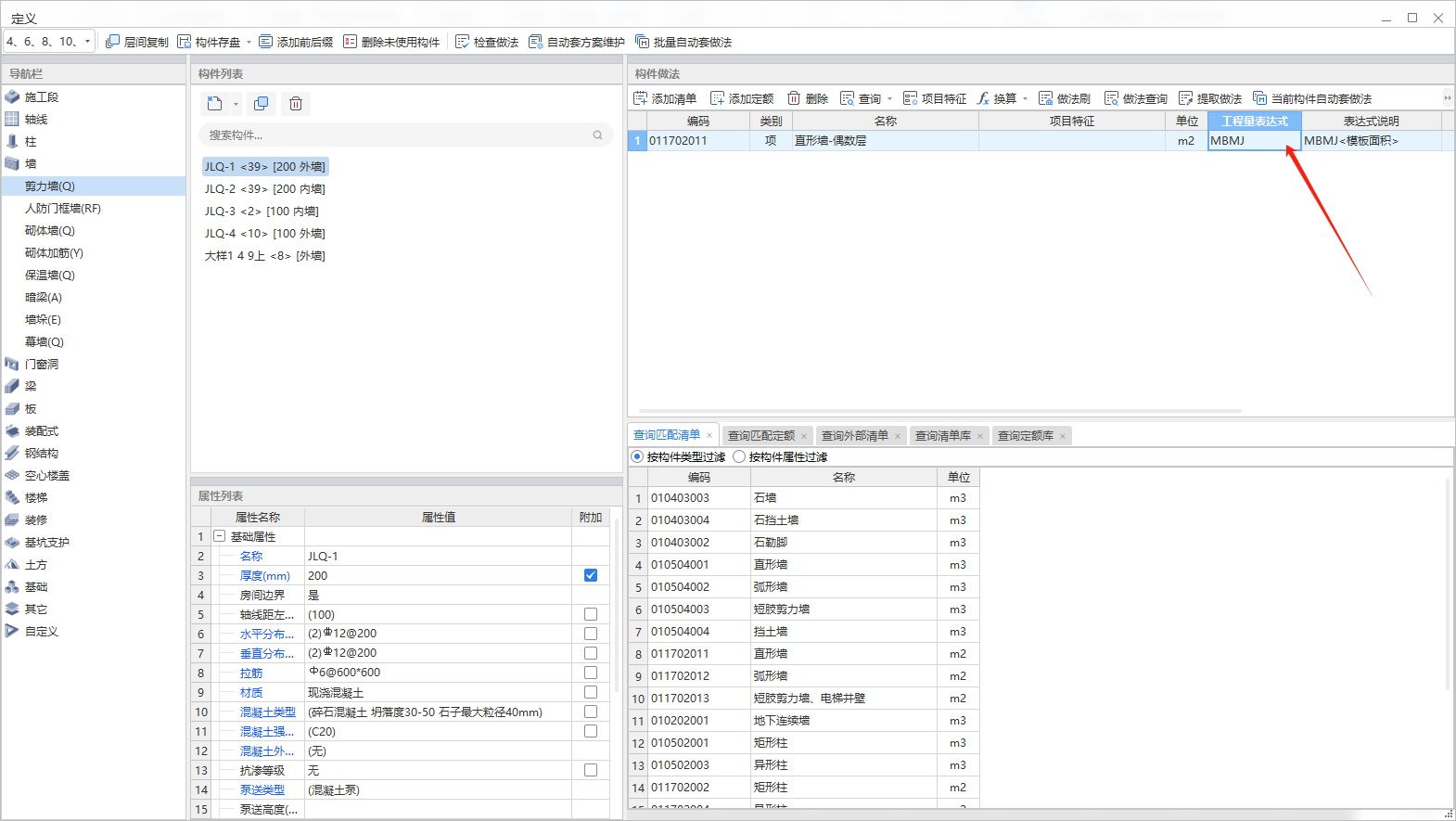Viewport: 1456px width, 821px height.
Task: Click the 提取做法 icon
Action: click(x=1185, y=98)
